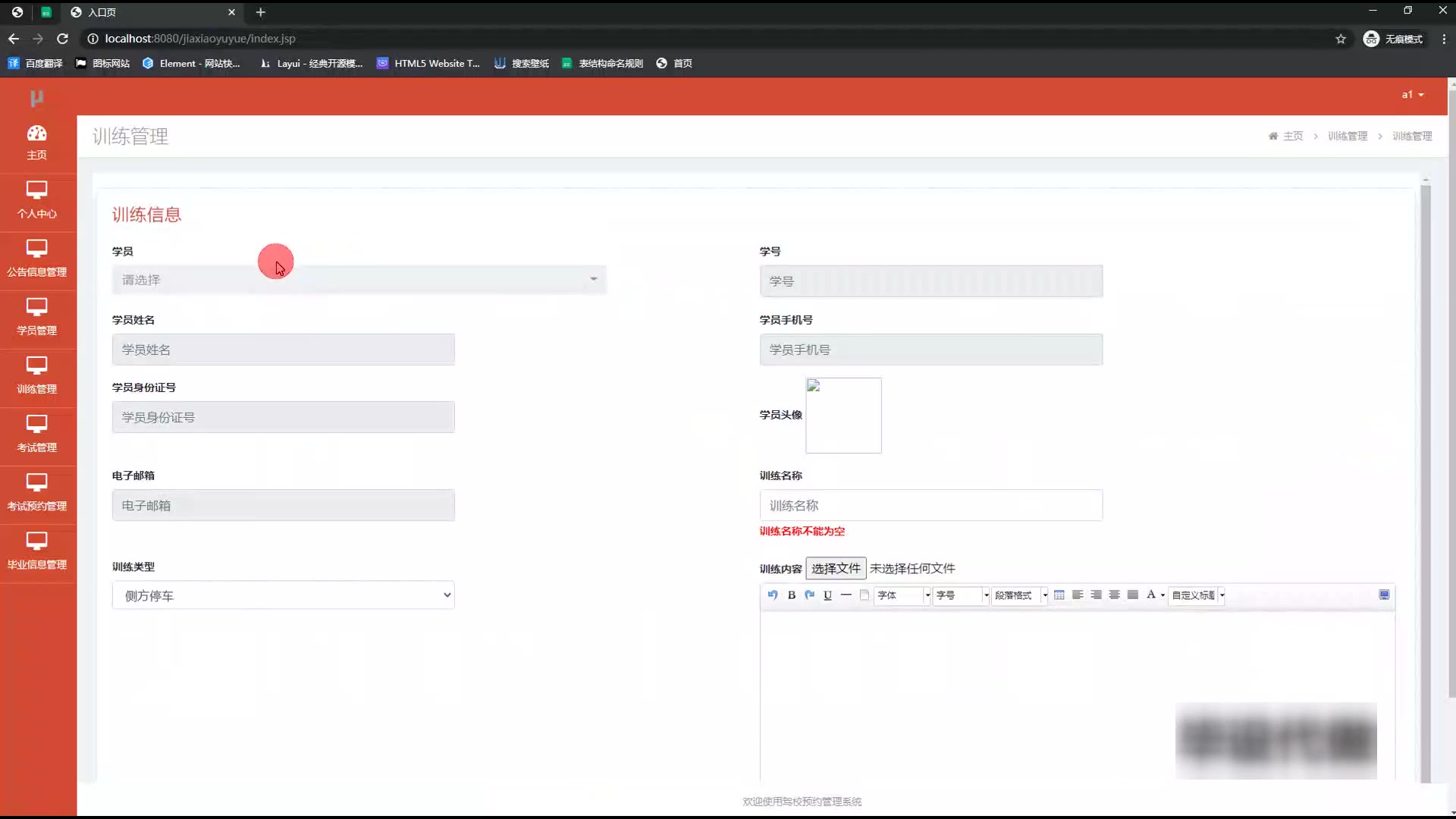Click the 学员姓名 input field
The height and width of the screenshot is (819, 1456).
click(x=284, y=350)
